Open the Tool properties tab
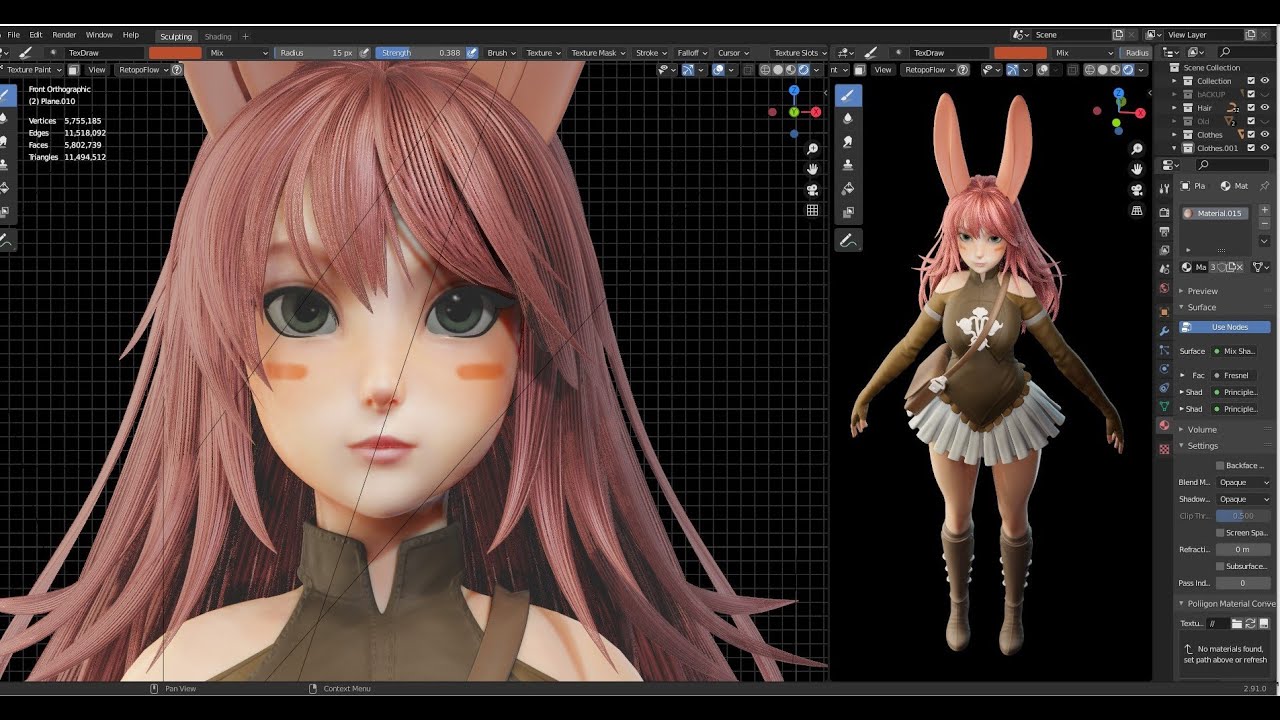This screenshot has width=1280, height=720. tap(1164, 188)
